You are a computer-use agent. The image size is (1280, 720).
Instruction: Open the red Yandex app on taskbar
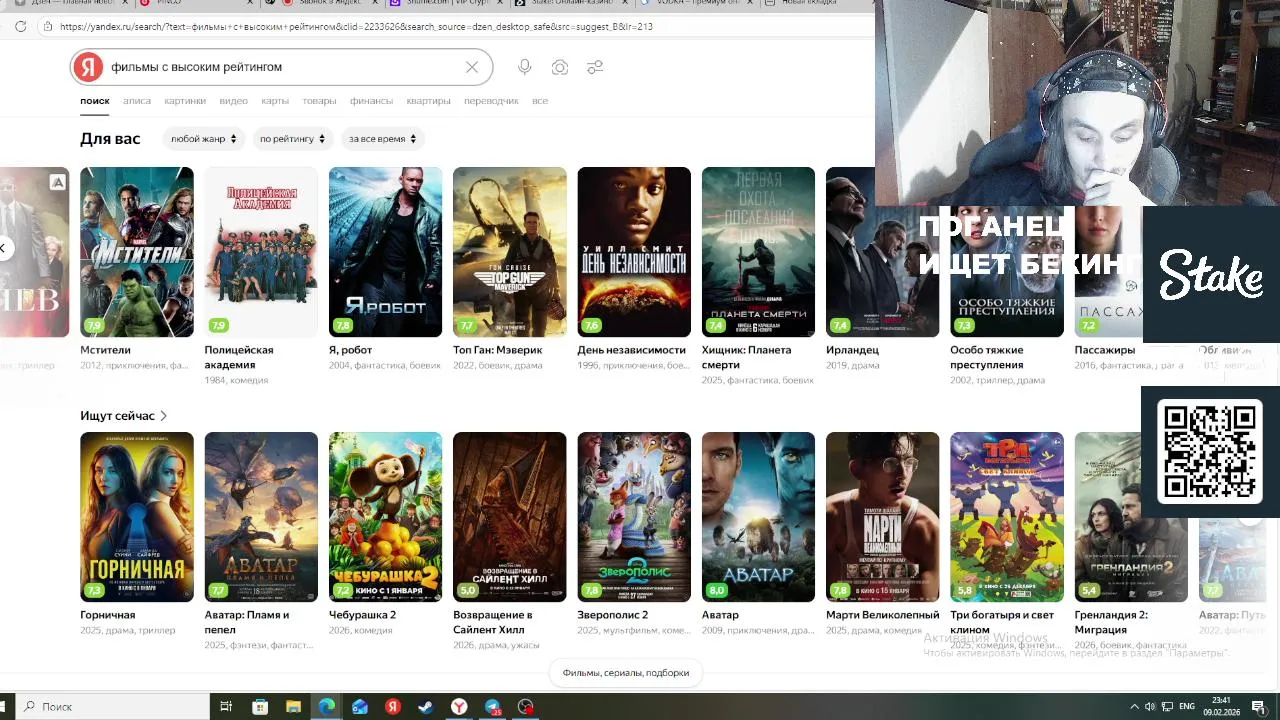[x=393, y=707]
